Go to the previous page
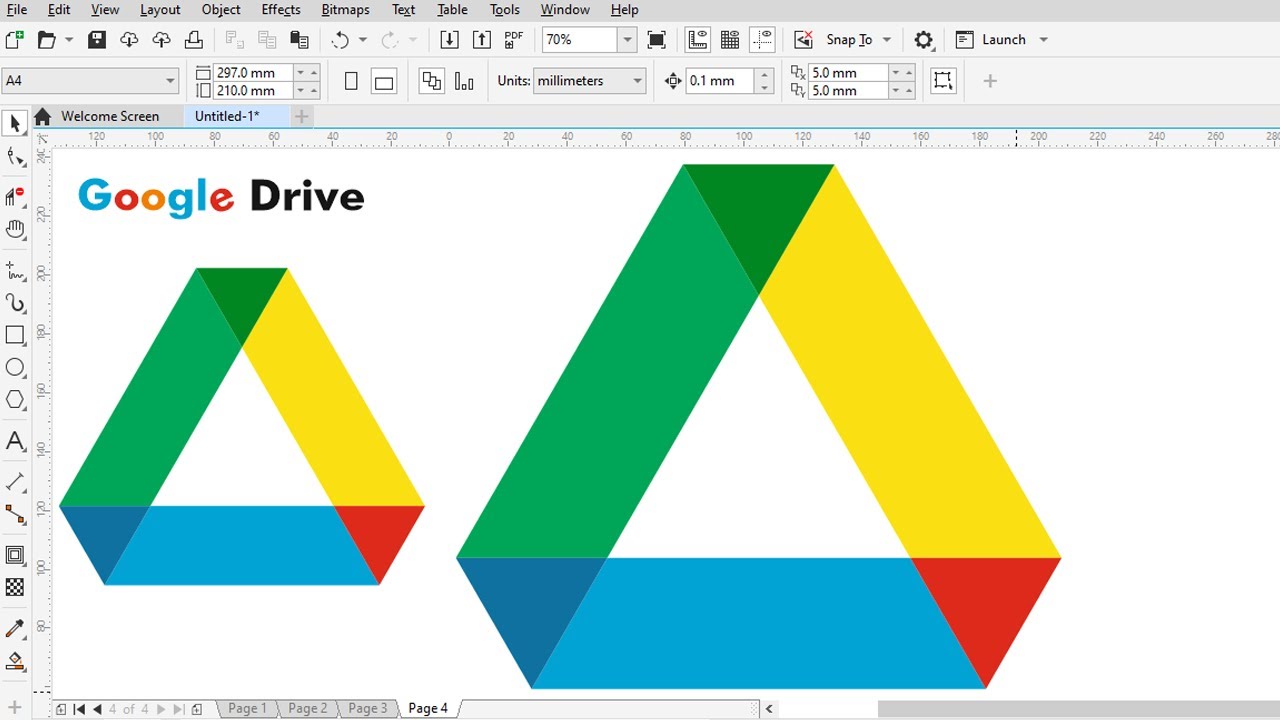This screenshot has height=720, width=1280. [x=97, y=709]
